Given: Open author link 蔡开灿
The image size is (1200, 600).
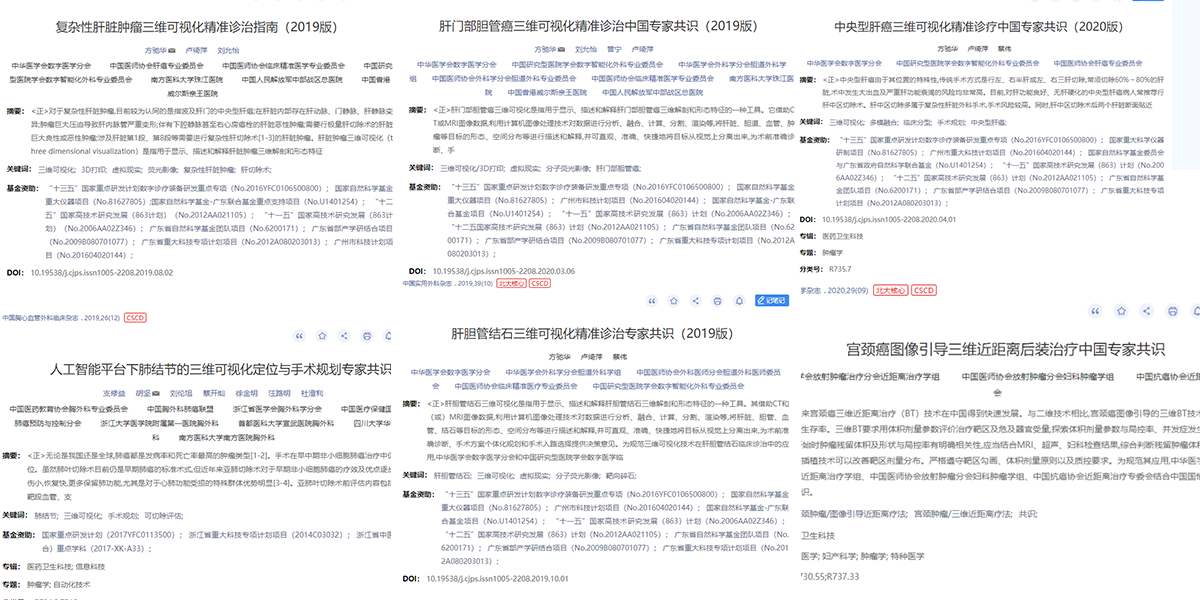Looking at the screenshot, I should 214,393.
